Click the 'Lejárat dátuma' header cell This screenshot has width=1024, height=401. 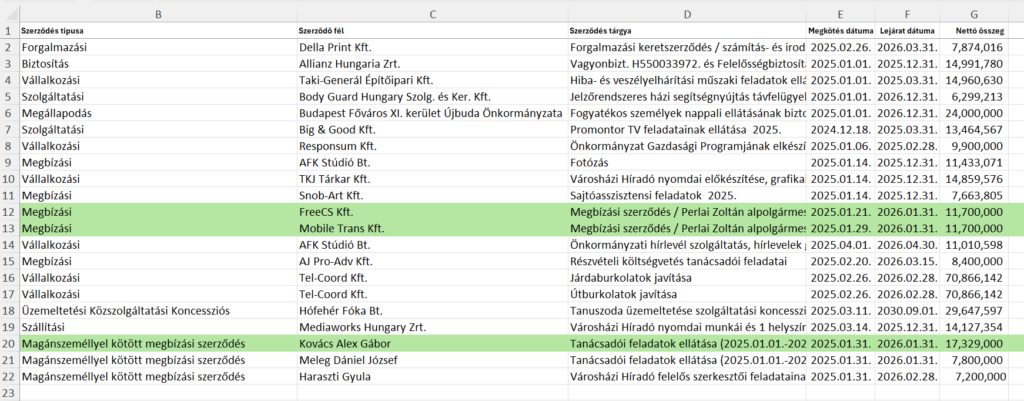coord(908,30)
